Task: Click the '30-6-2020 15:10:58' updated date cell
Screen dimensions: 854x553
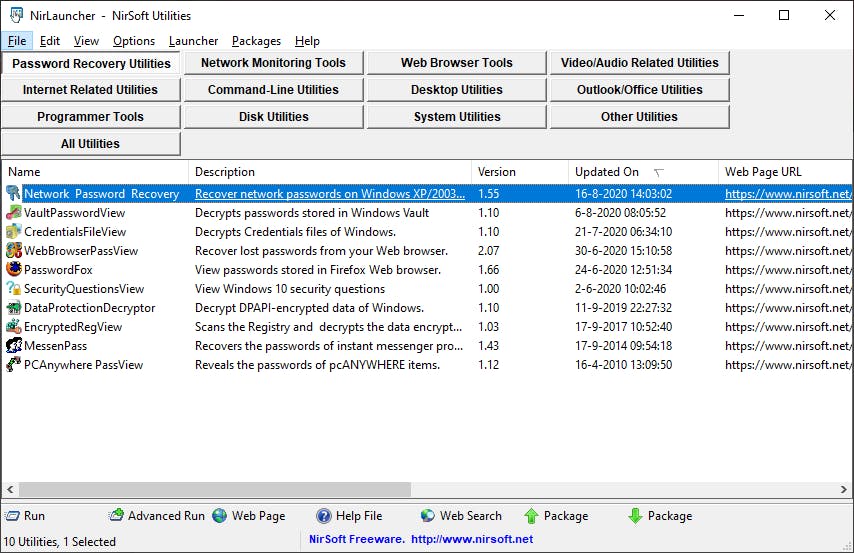Action: (624, 251)
